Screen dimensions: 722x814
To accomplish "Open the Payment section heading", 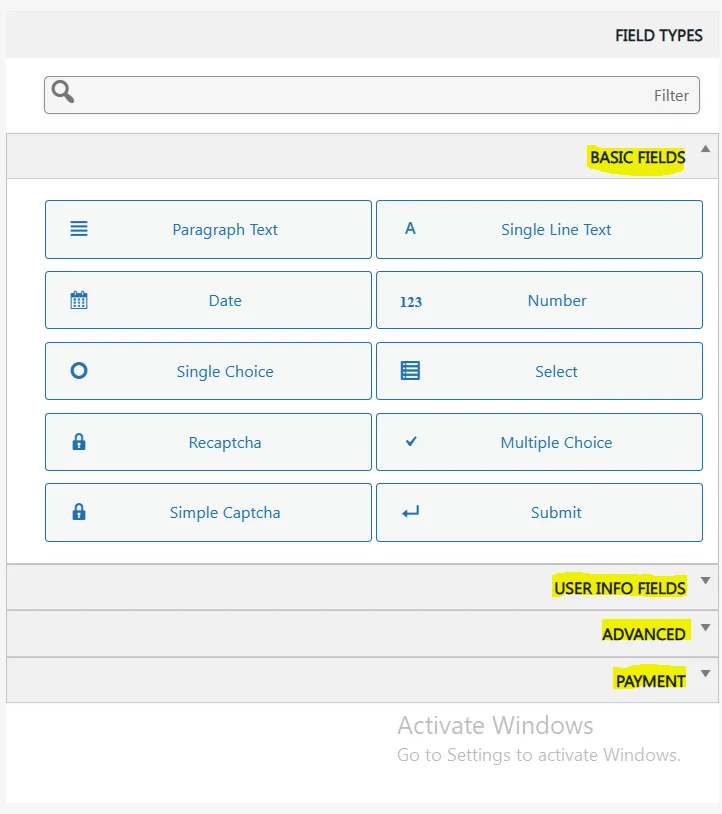I will pos(650,681).
